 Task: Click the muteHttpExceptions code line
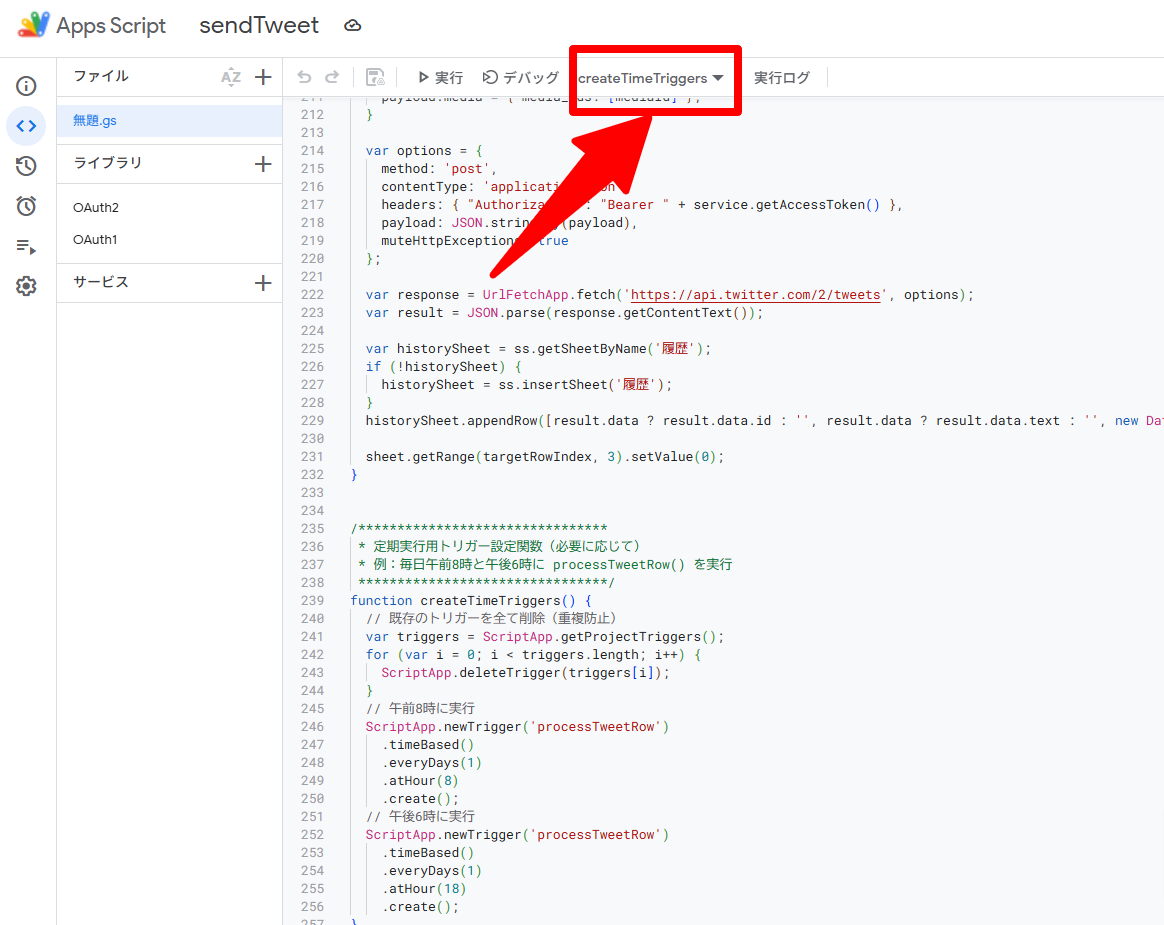click(474, 241)
